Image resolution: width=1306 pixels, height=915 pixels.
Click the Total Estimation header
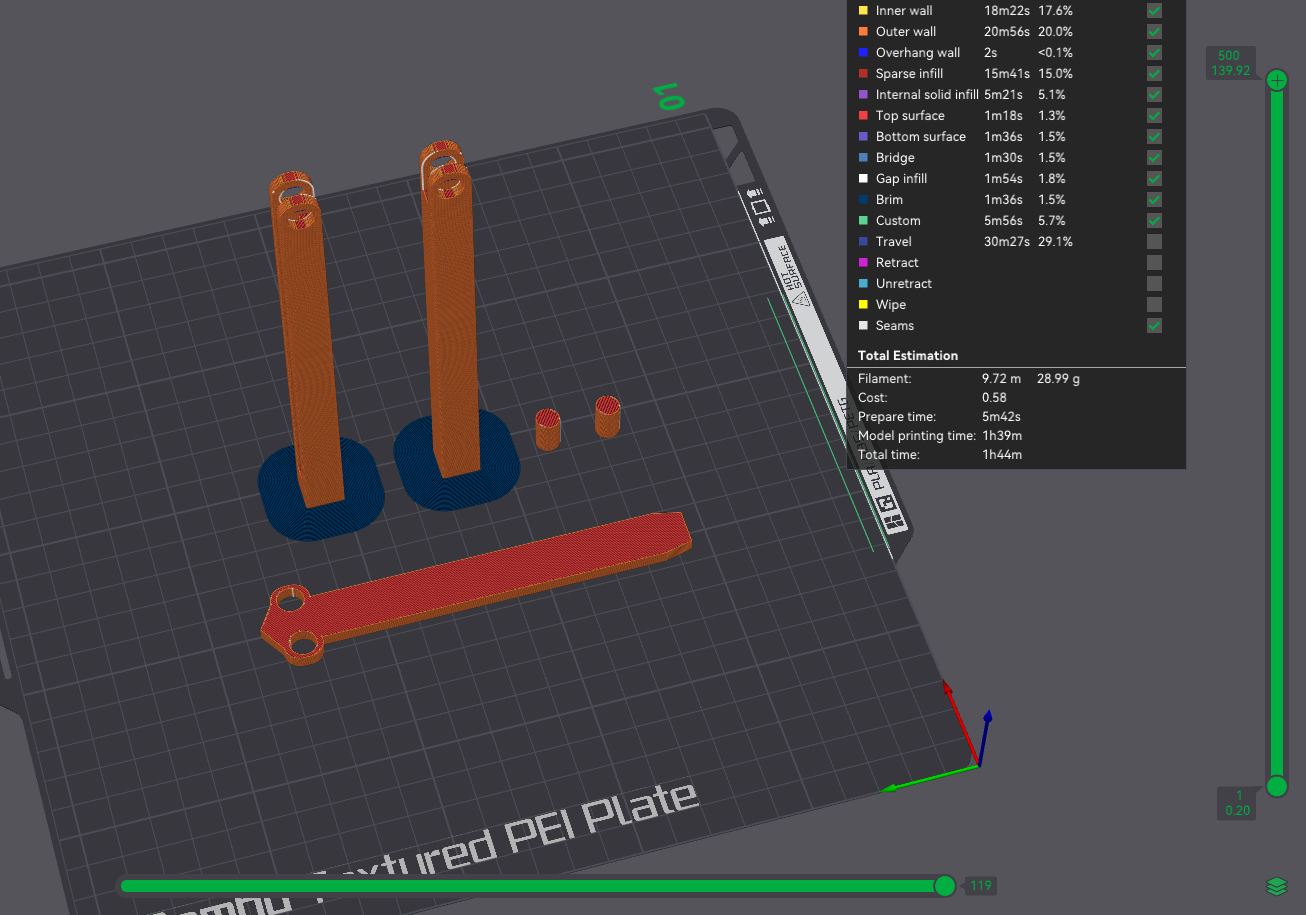(907, 356)
